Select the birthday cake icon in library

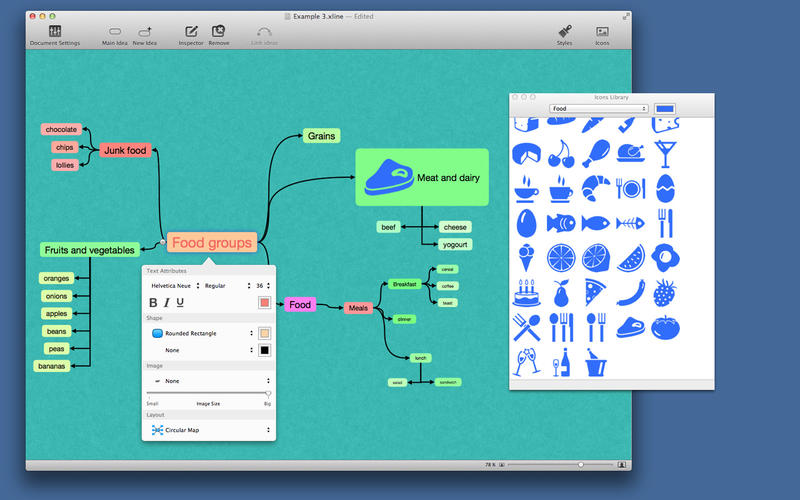click(x=525, y=292)
